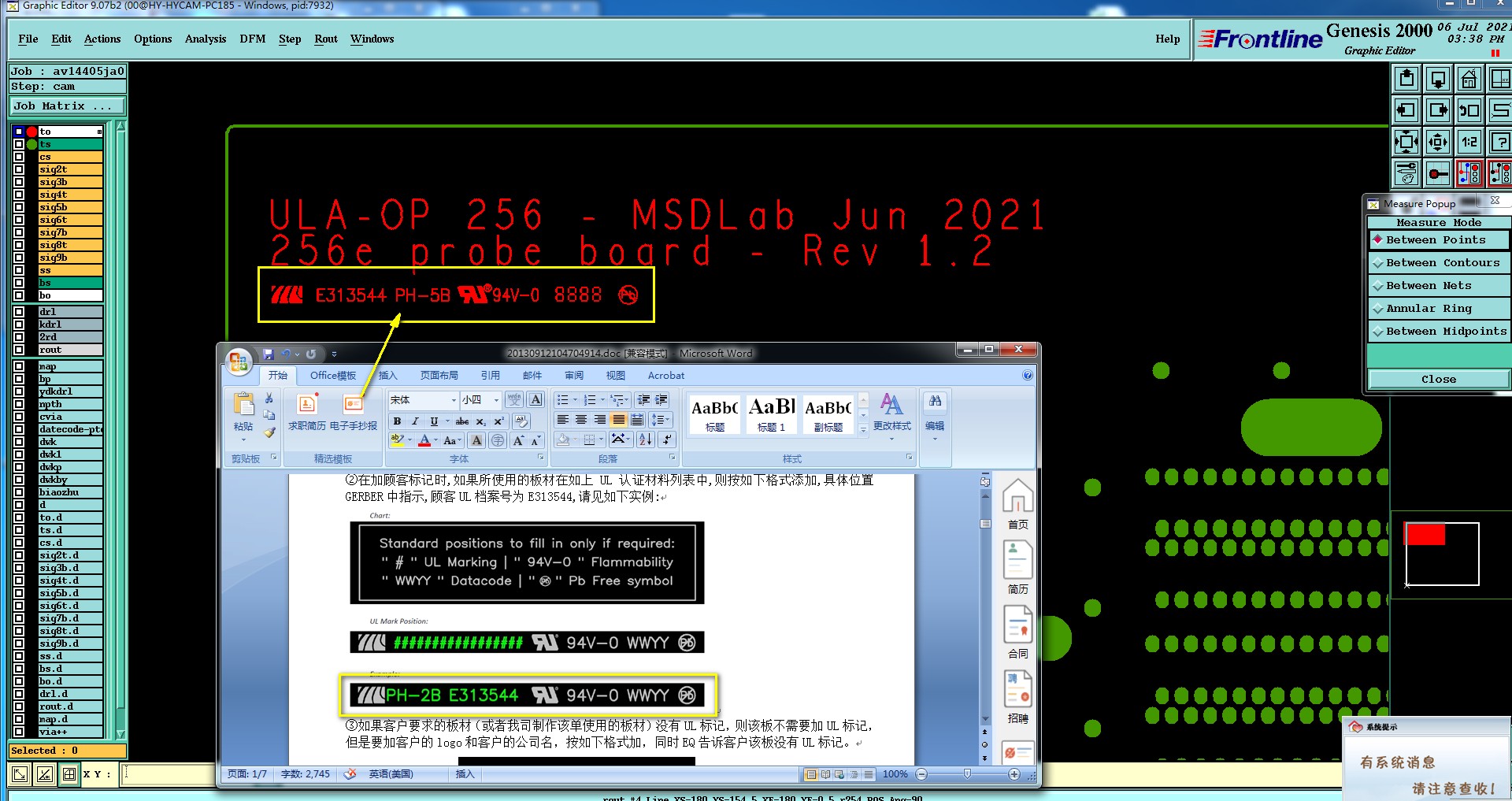The width and height of the screenshot is (1512, 801).
Task: Click the pan right view icon
Action: [x=1438, y=110]
